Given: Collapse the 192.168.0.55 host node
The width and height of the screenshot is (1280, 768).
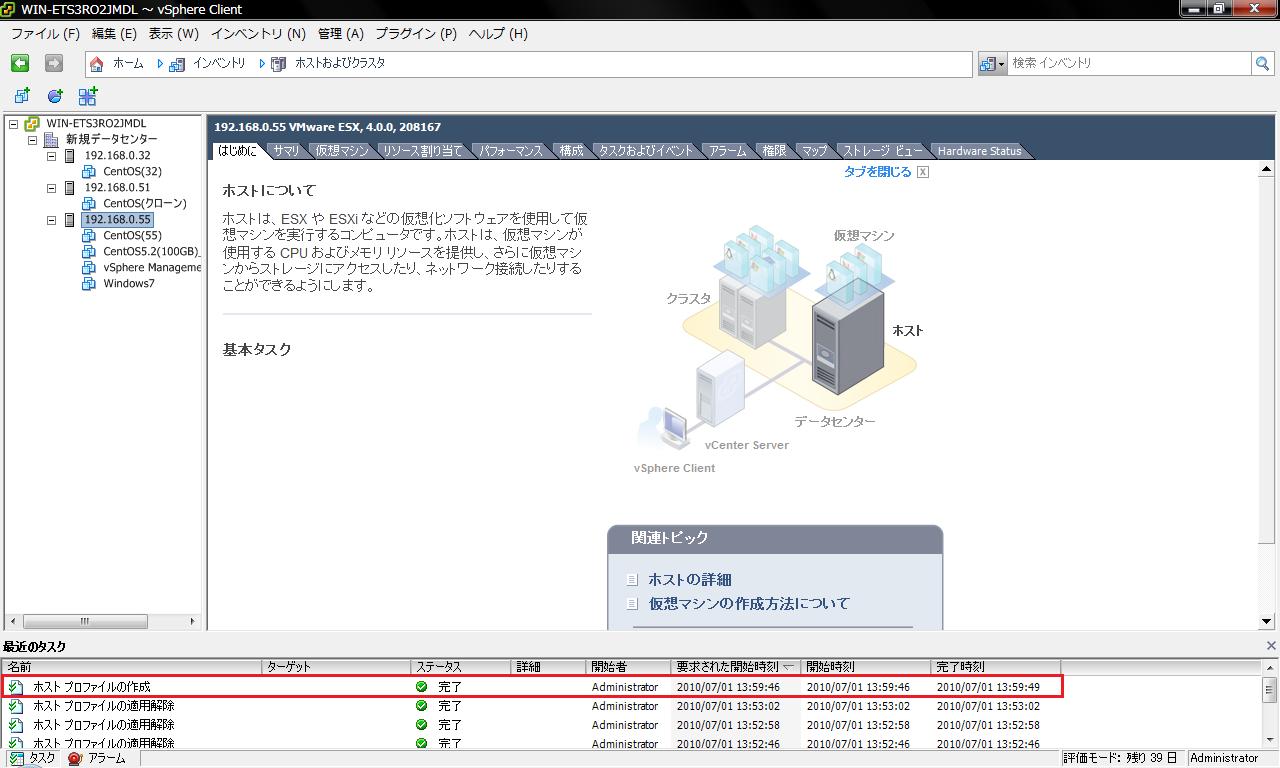Looking at the screenshot, I should point(52,220).
